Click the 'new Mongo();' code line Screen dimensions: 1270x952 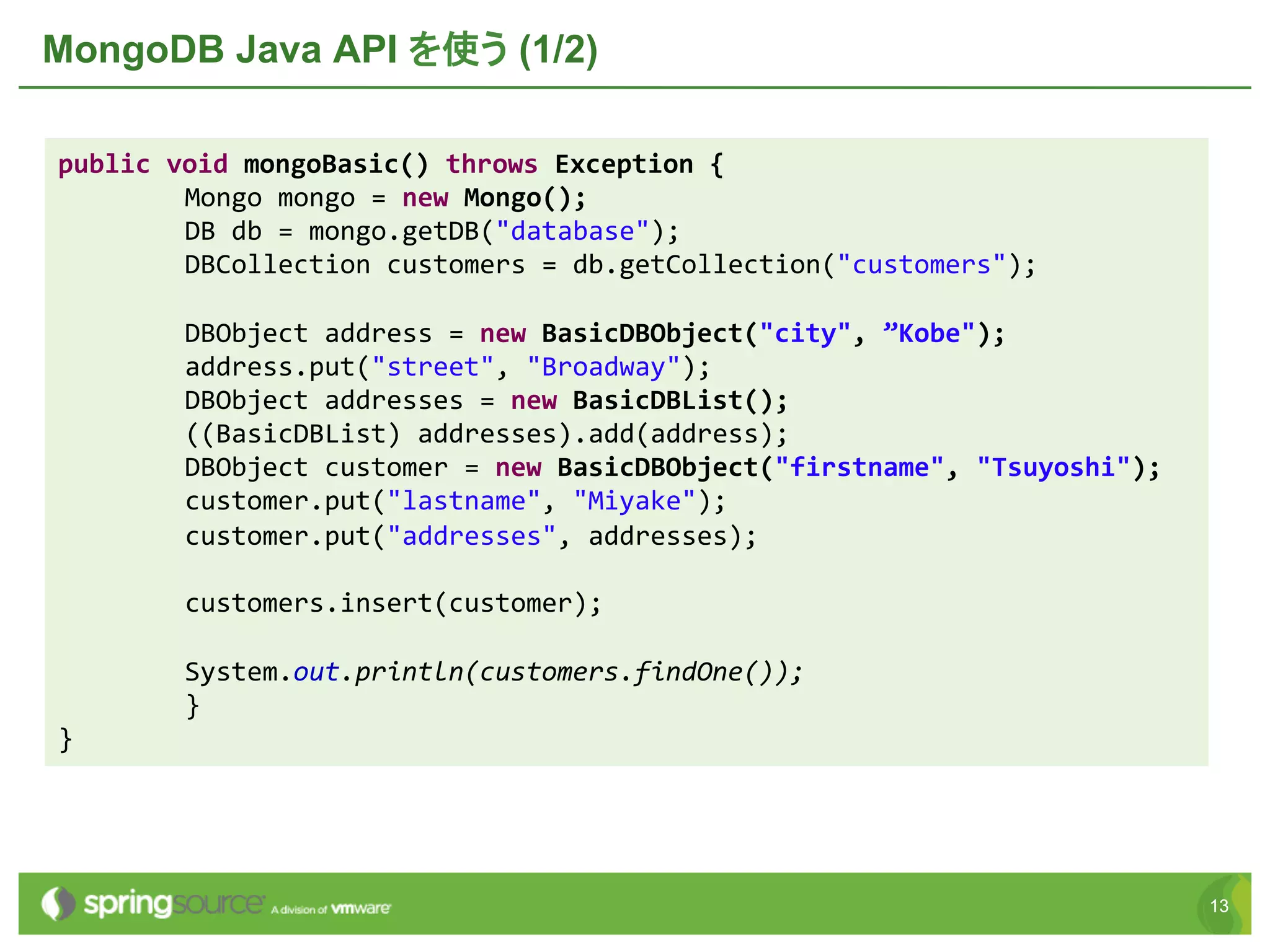(x=494, y=198)
